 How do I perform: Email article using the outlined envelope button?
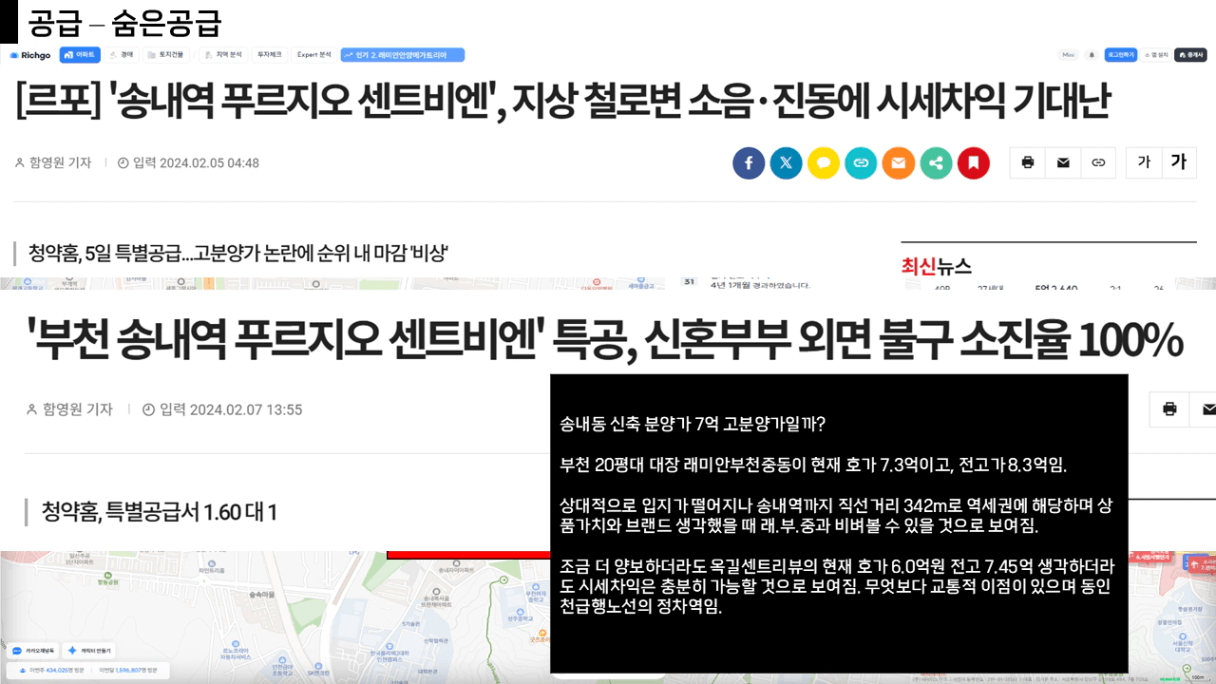(1063, 163)
